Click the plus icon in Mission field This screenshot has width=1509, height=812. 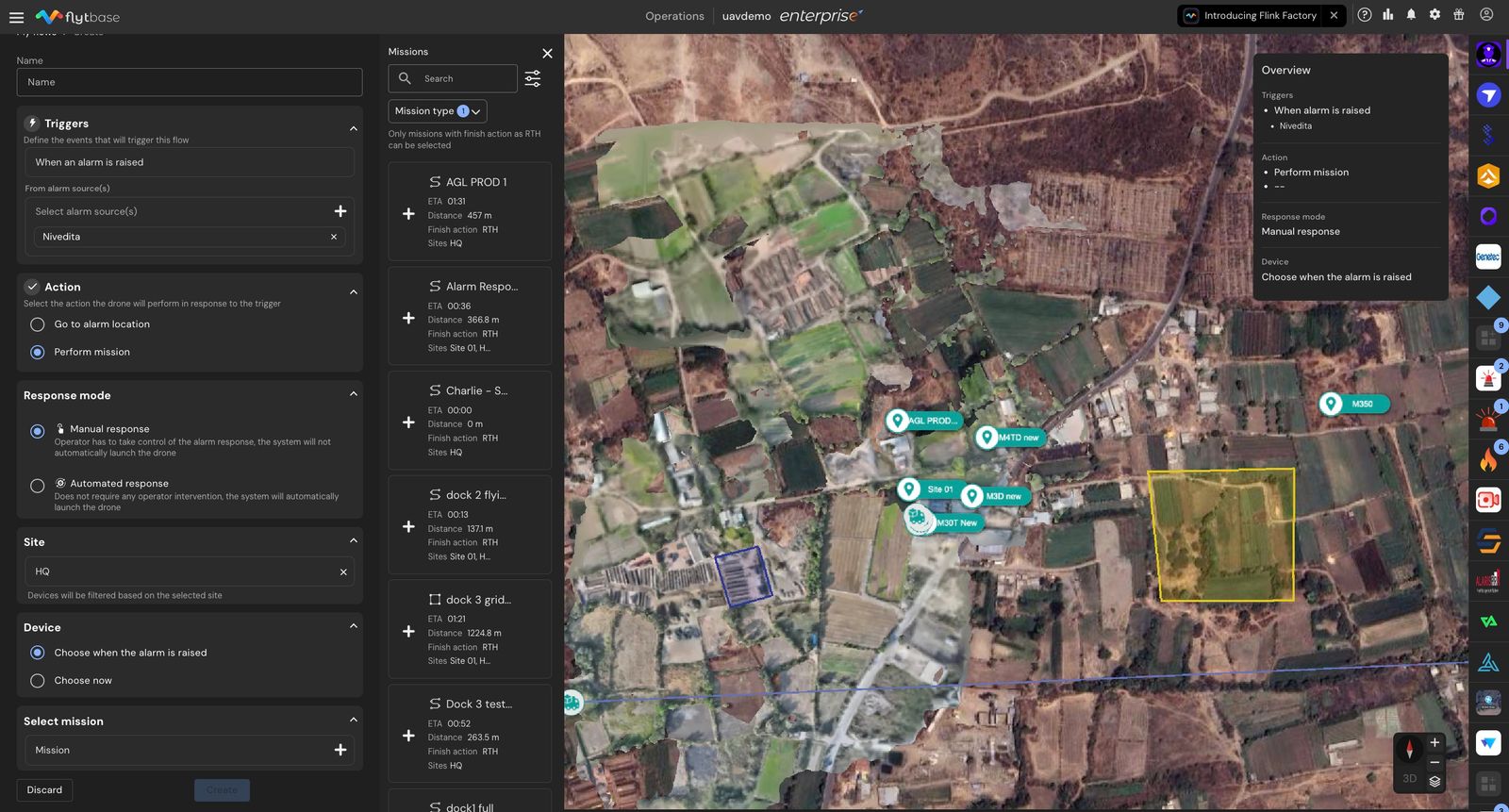340,750
